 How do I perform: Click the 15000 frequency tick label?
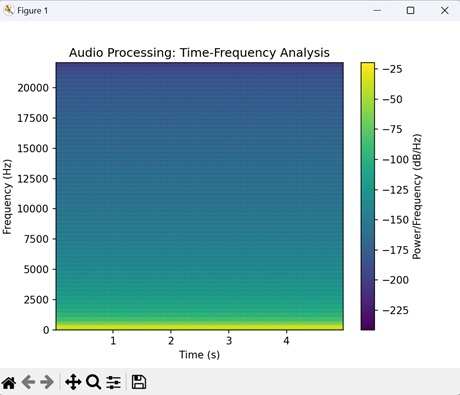point(33,148)
